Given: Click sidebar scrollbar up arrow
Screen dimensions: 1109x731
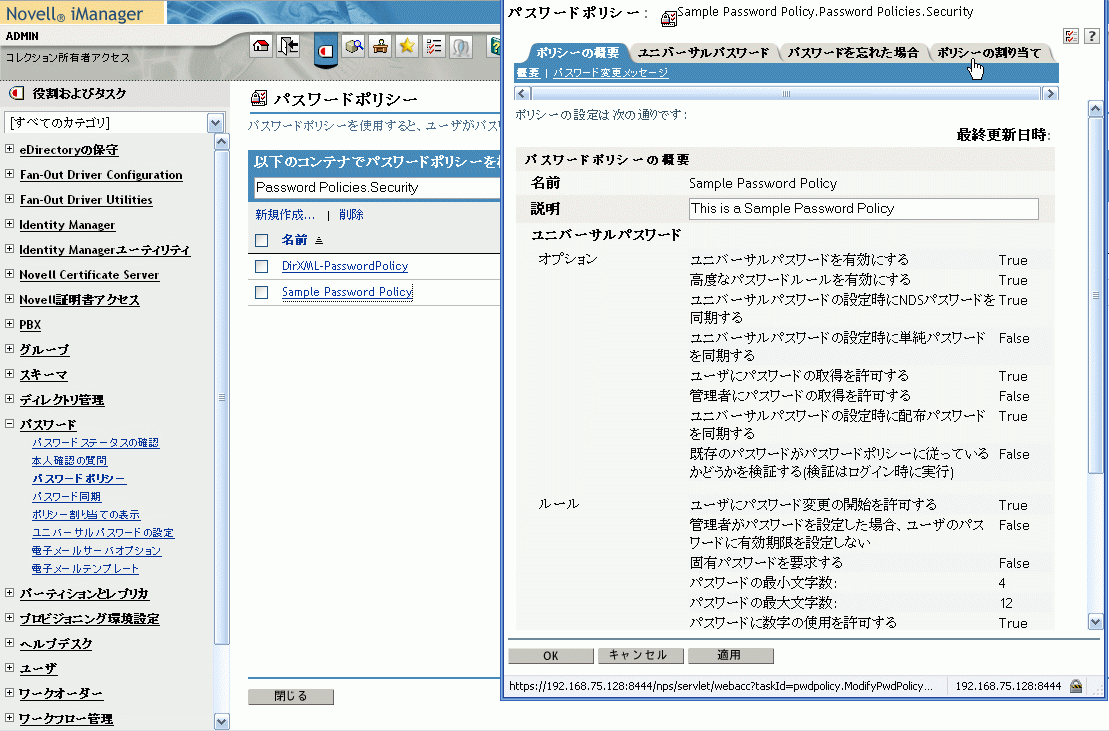Looking at the screenshot, I should [x=221, y=141].
